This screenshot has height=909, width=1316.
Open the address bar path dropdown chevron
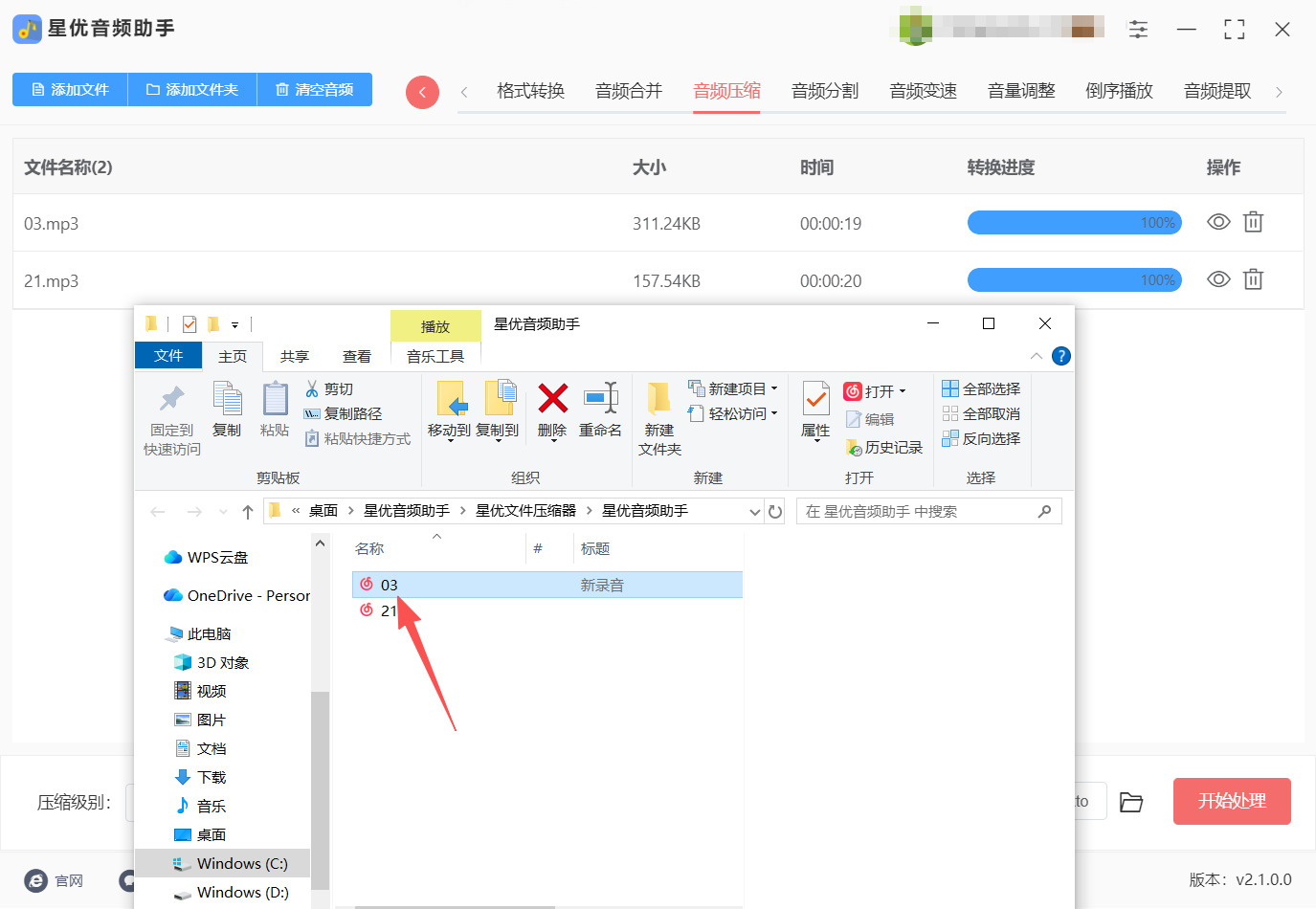[755, 510]
